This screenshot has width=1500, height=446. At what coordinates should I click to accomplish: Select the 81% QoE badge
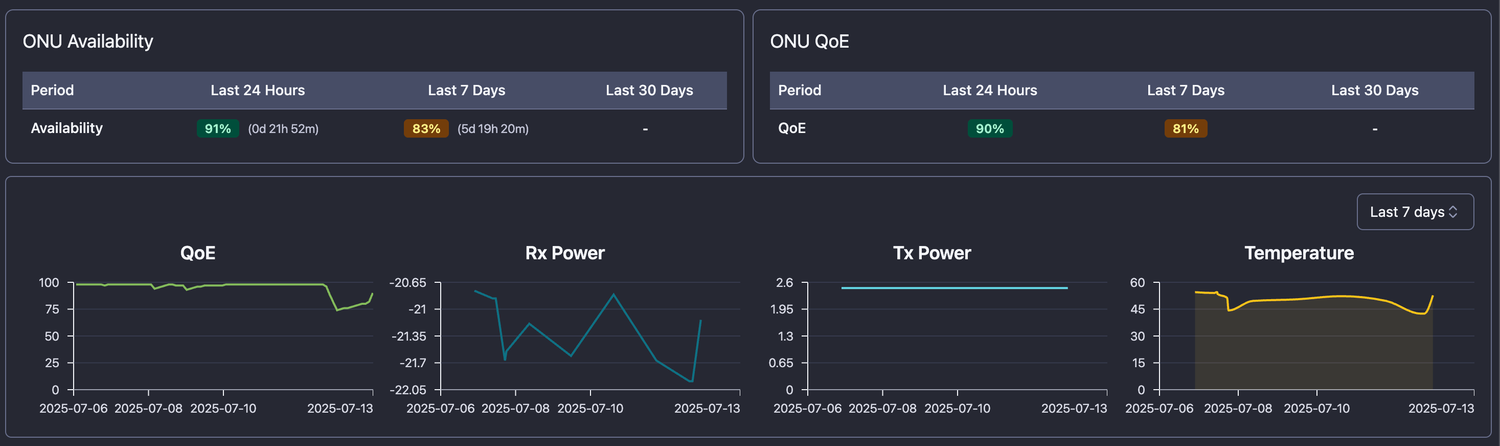tap(1186, 129)
